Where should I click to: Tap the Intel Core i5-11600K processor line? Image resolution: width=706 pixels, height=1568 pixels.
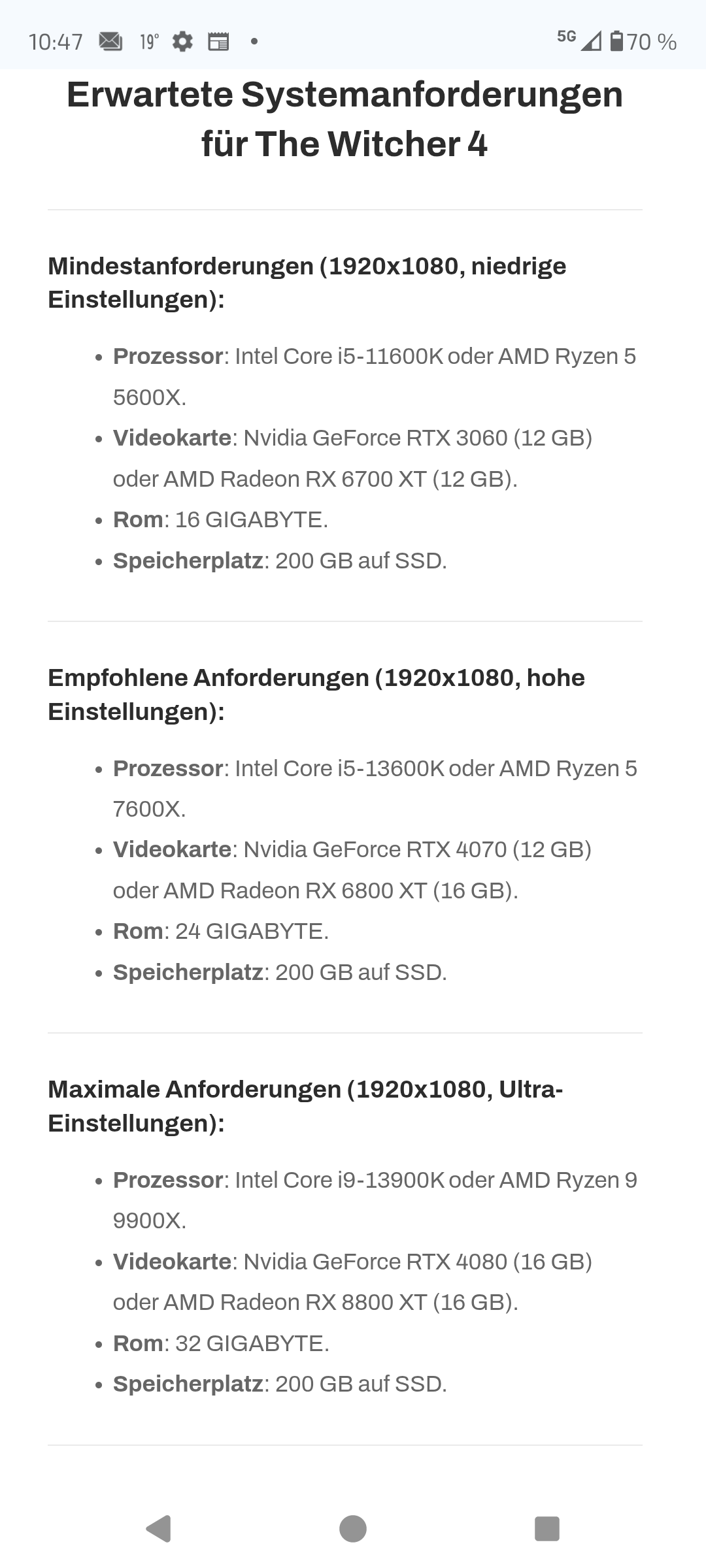[375, 376]
